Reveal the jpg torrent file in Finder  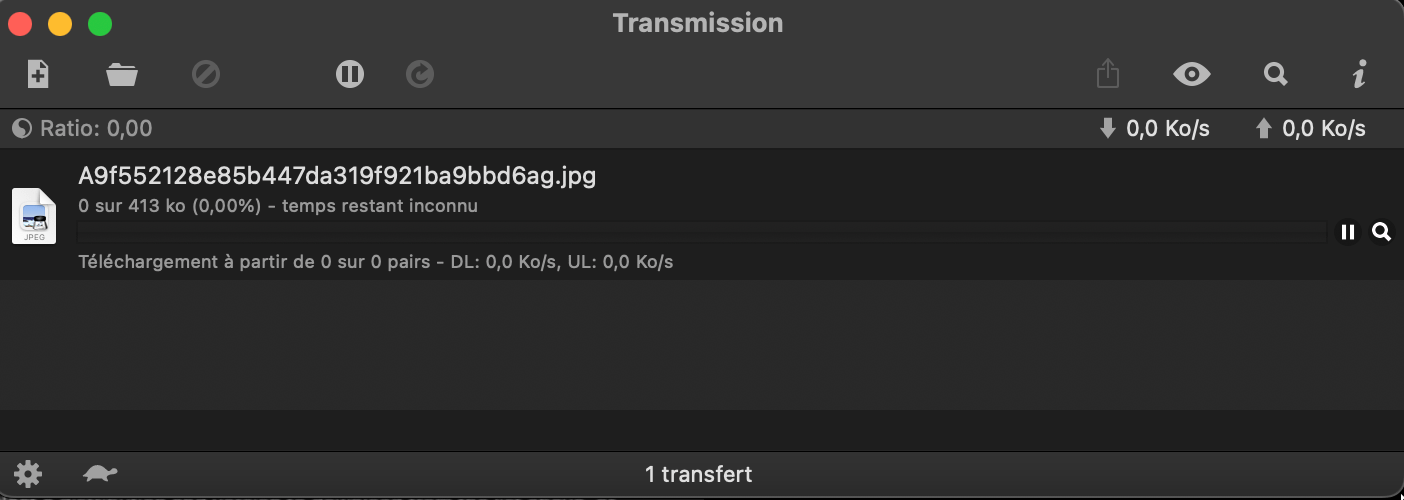pos(1382,232)
